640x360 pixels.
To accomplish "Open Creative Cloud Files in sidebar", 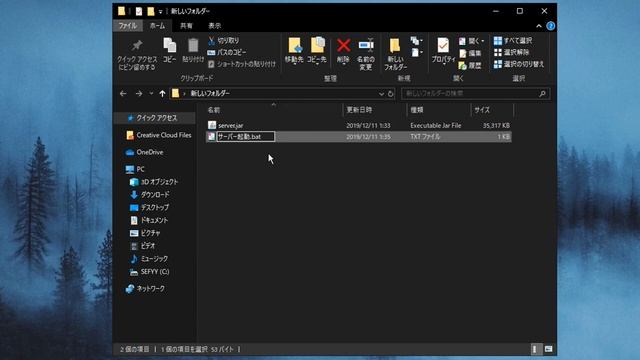I will [x=158, y=135].
